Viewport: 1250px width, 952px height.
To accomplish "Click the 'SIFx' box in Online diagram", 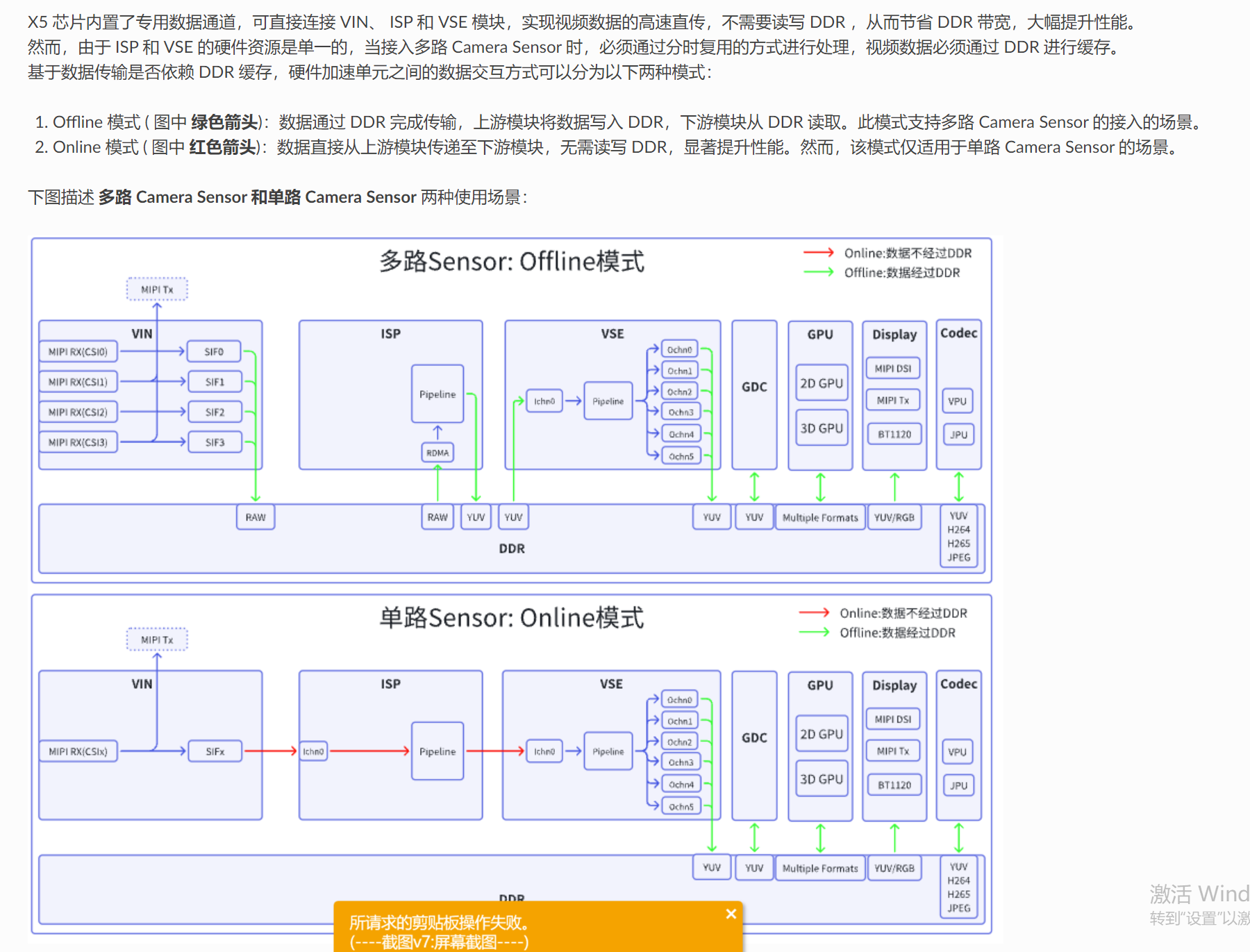I will coord(215,751).
